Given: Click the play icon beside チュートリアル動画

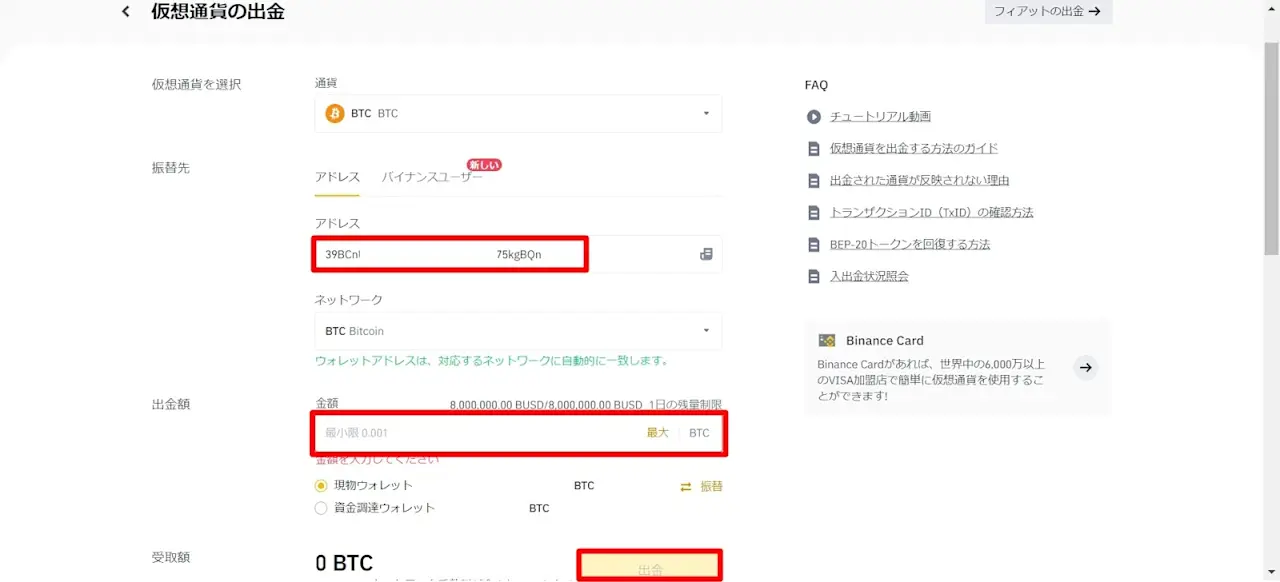Looking at the screenshot, I should 813,117.
